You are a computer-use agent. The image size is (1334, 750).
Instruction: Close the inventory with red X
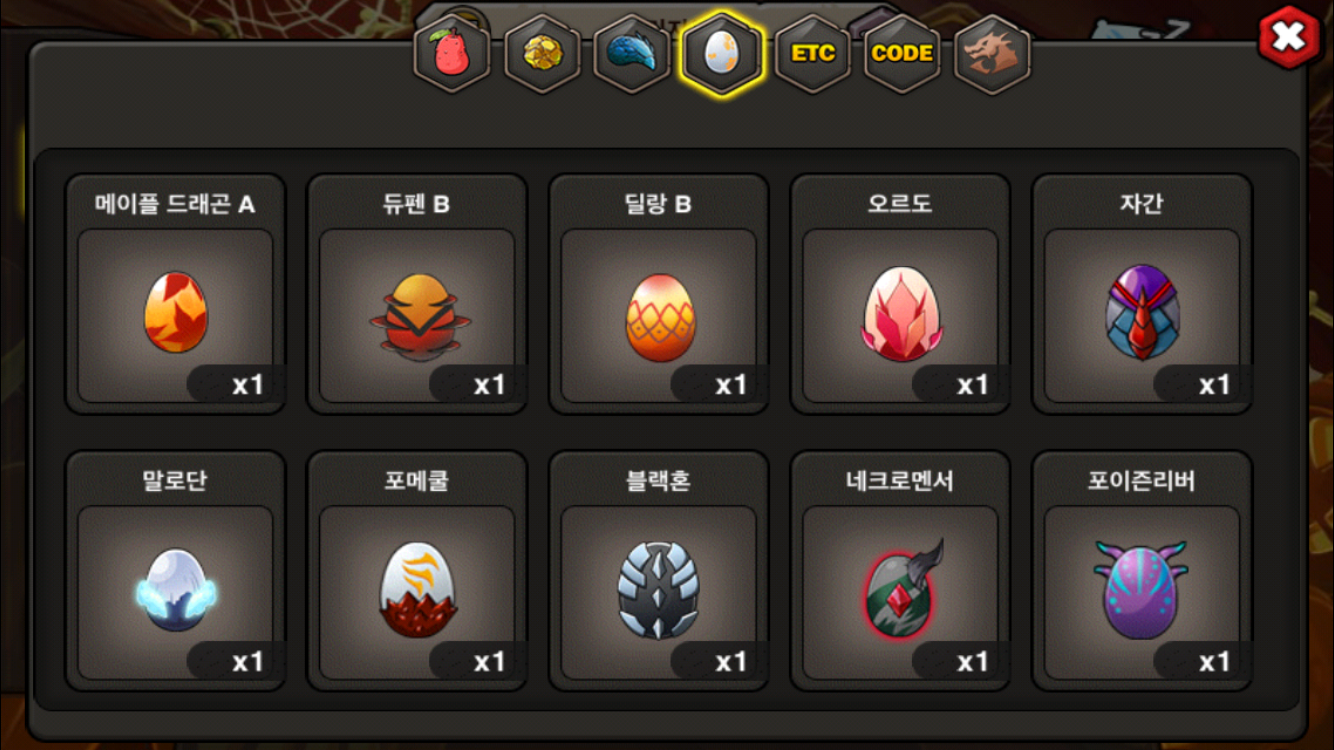click(x=1289, y=38)
